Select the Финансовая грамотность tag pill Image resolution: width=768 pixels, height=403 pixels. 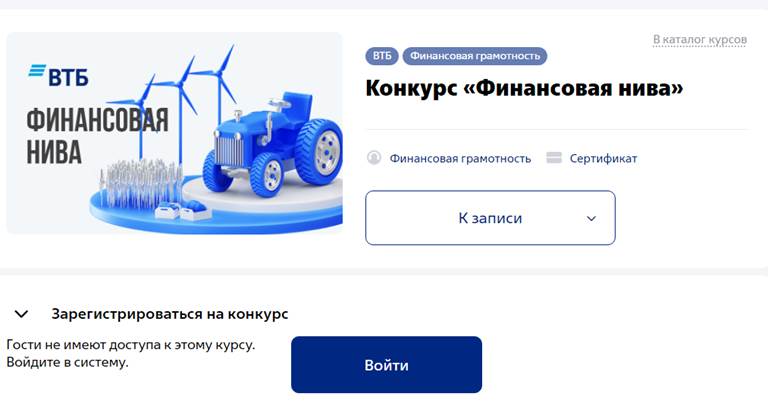(475, 56)
